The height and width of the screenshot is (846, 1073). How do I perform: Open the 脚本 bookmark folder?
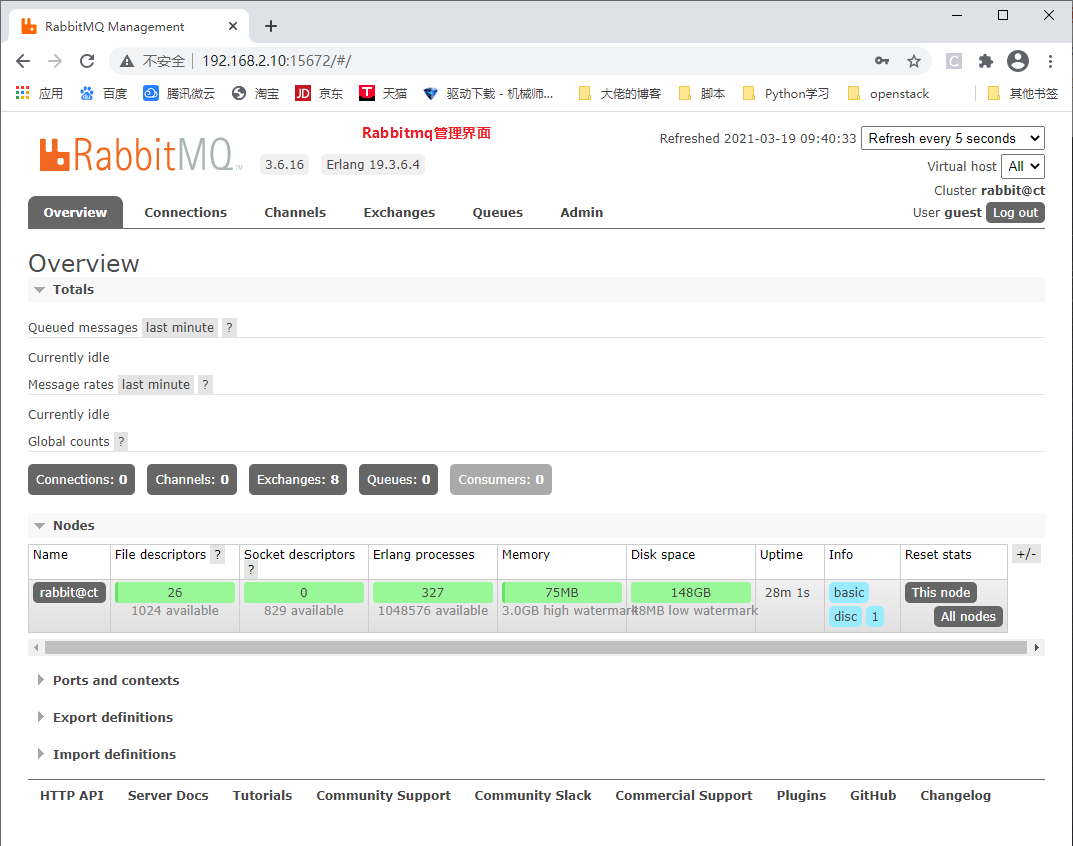tap(701, 93)
